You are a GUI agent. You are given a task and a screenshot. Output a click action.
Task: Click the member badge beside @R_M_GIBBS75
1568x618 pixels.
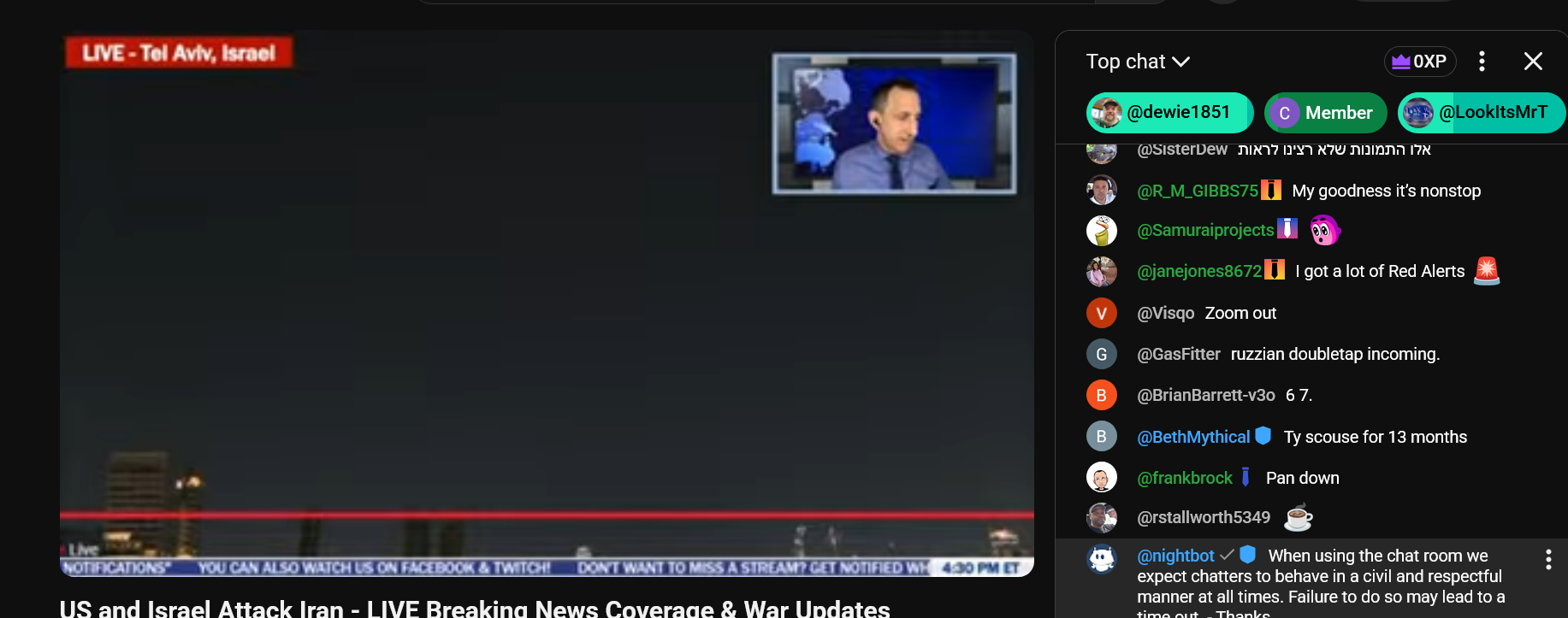(x=1271, y=190)
